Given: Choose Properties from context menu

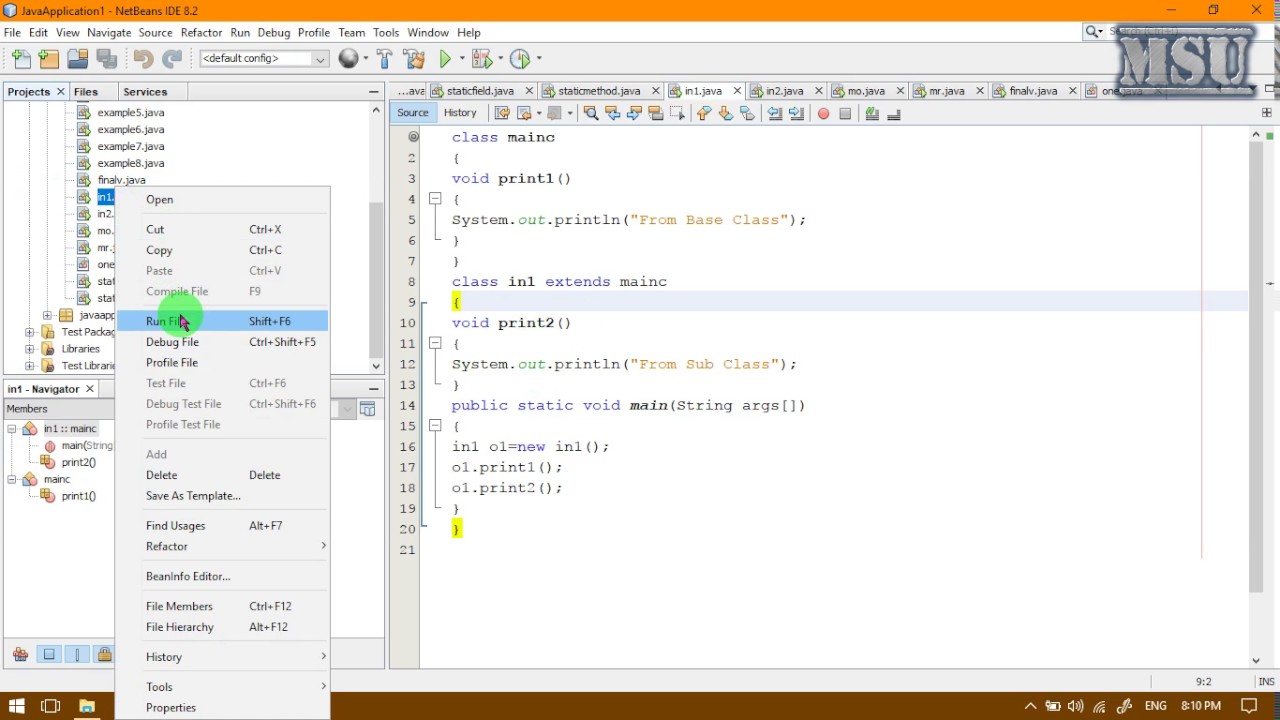Looking at the screenshot, I should (x=222, y=708).
